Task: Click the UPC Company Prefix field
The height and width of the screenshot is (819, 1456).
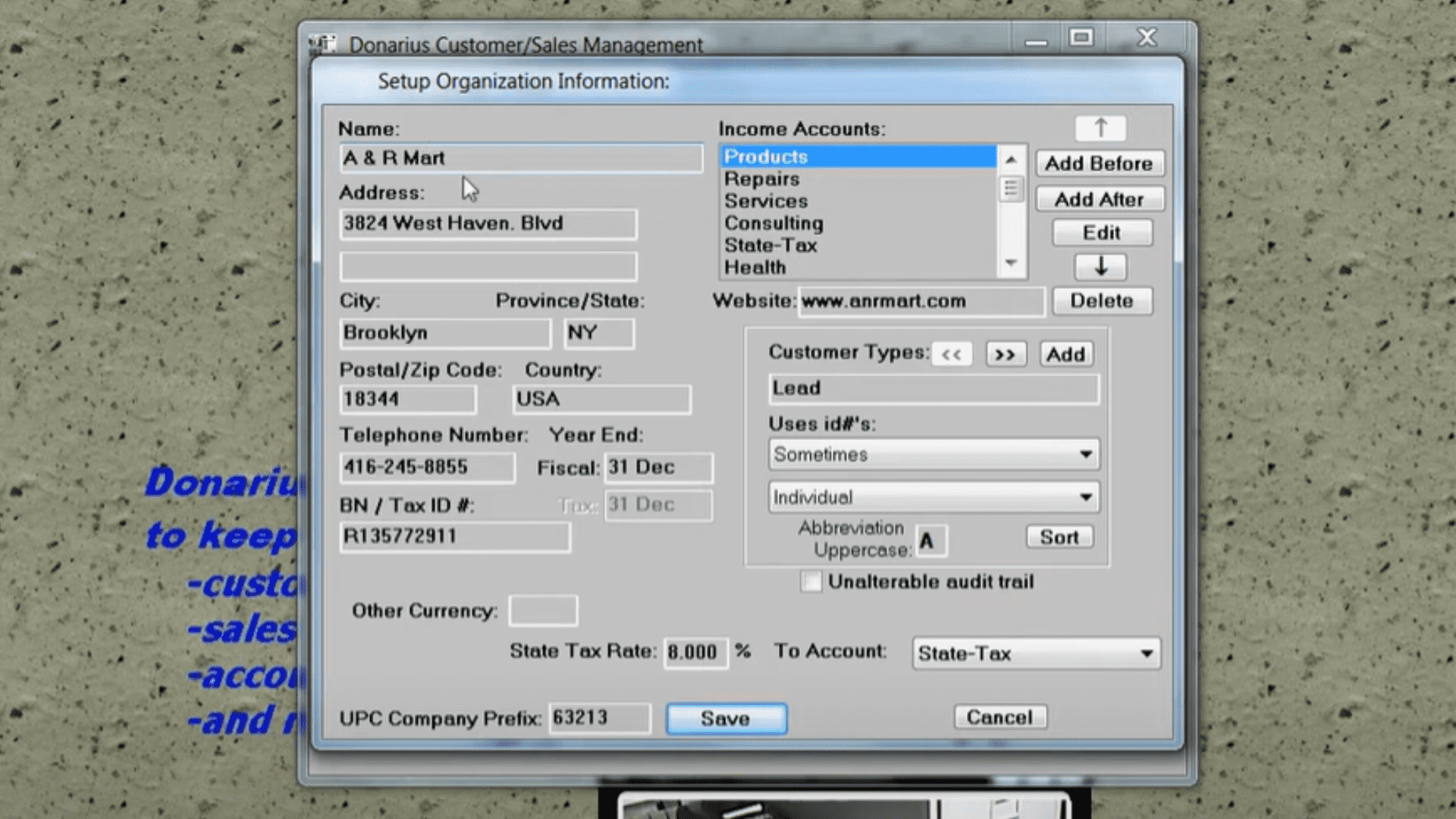Action: point(600,718)
